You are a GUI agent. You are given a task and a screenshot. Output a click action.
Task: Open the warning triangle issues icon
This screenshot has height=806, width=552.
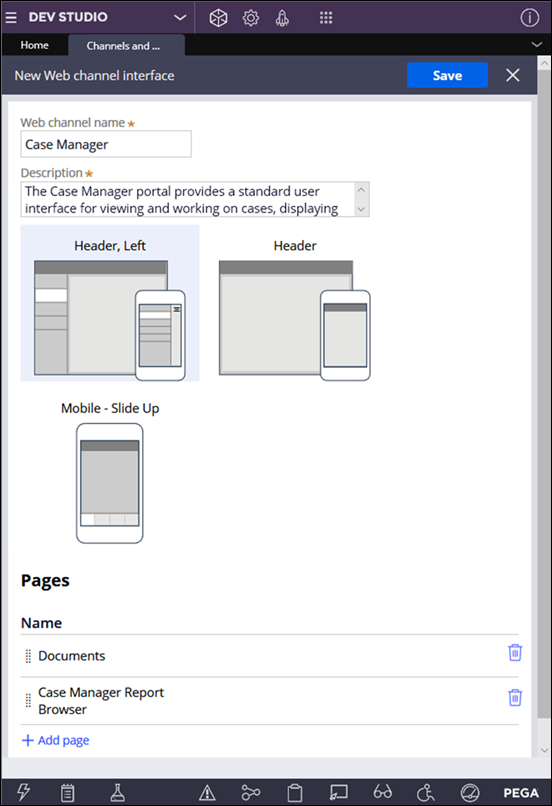point(207,793)
